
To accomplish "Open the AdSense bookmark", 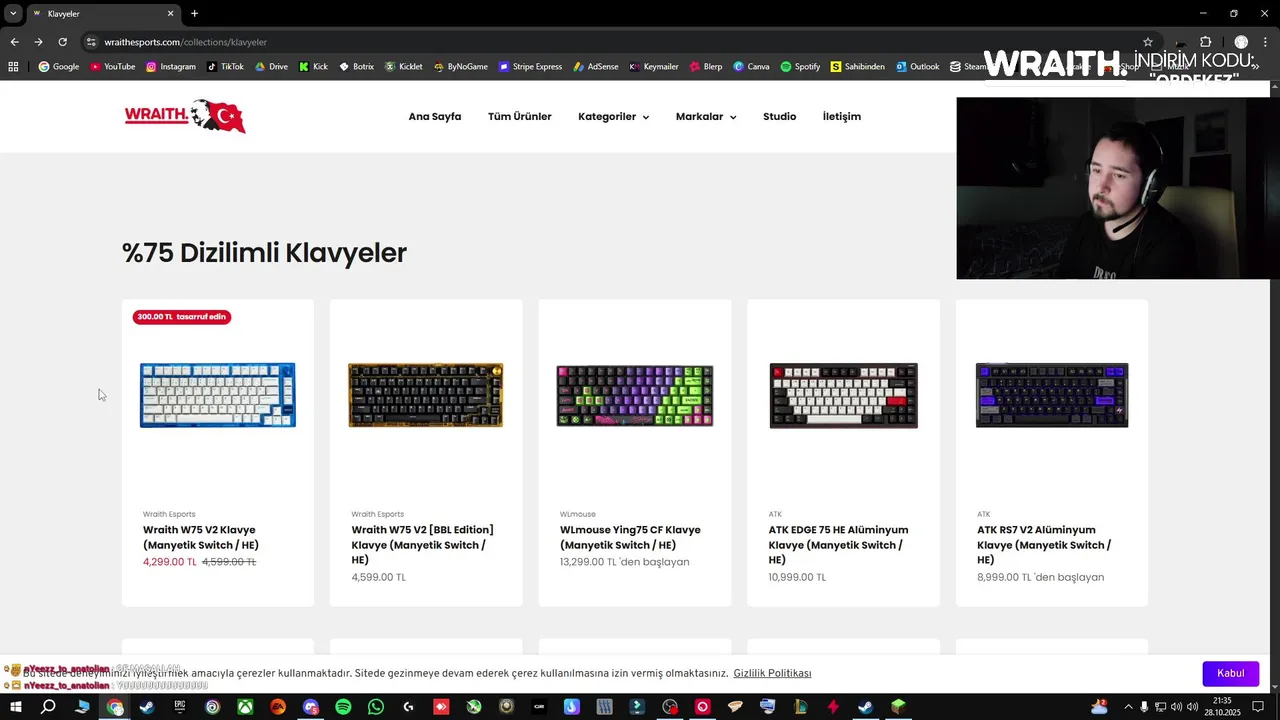I will tap(596, 67).
